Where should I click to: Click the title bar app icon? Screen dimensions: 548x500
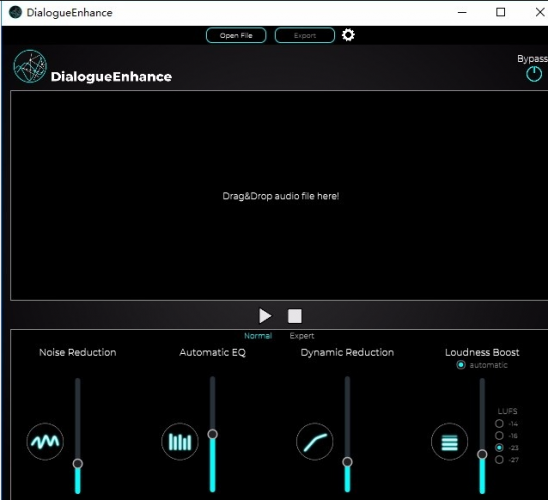pyautogui.click(x=15, y=12)
